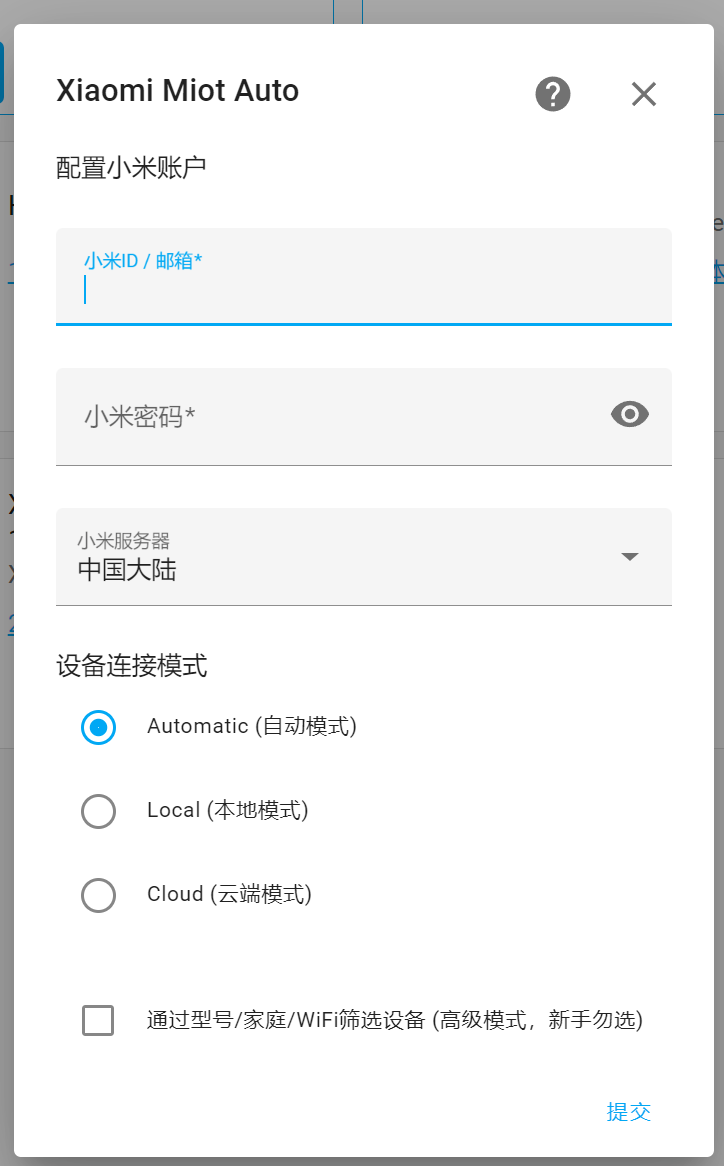The width and height of the screenshot is (724, 1166).
Task: Click the Cloud (云端模式) label text
Action: [x=229, y=894]
